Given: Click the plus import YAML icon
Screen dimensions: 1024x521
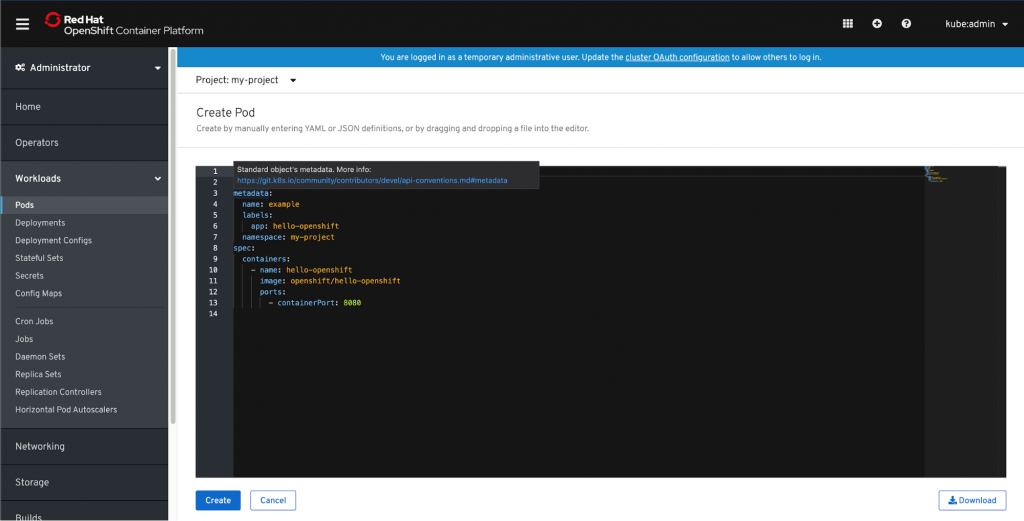Looking at the screenshot, I should point(877,24).
